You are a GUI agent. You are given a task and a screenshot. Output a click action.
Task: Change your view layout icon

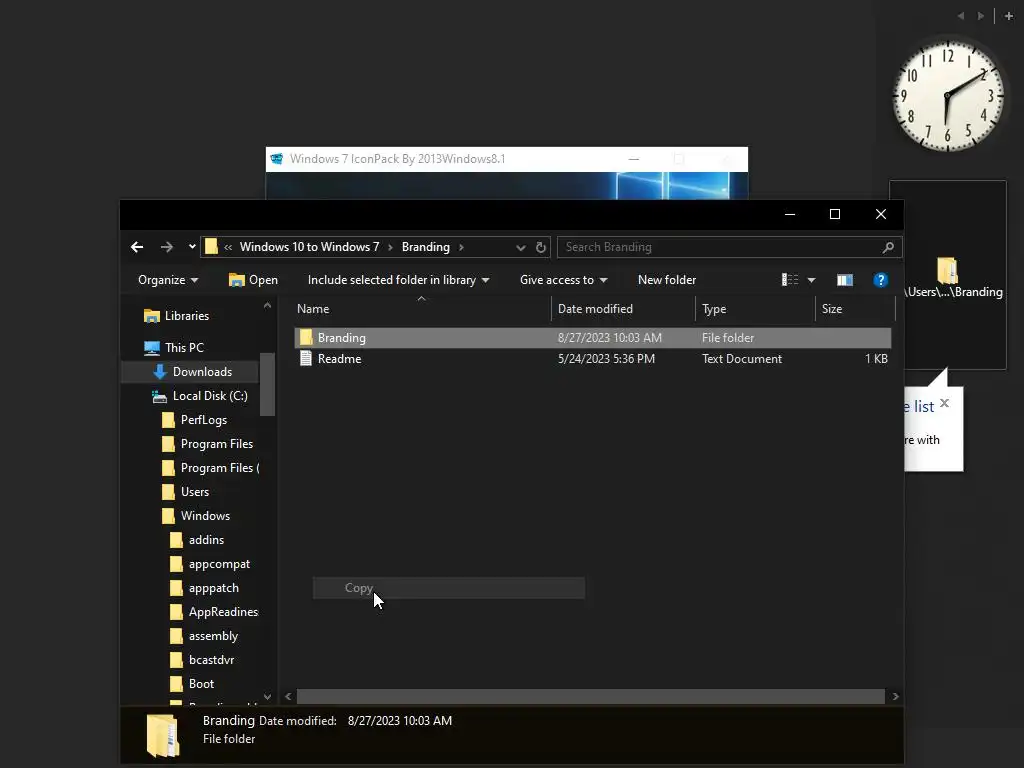click(790, 280)
